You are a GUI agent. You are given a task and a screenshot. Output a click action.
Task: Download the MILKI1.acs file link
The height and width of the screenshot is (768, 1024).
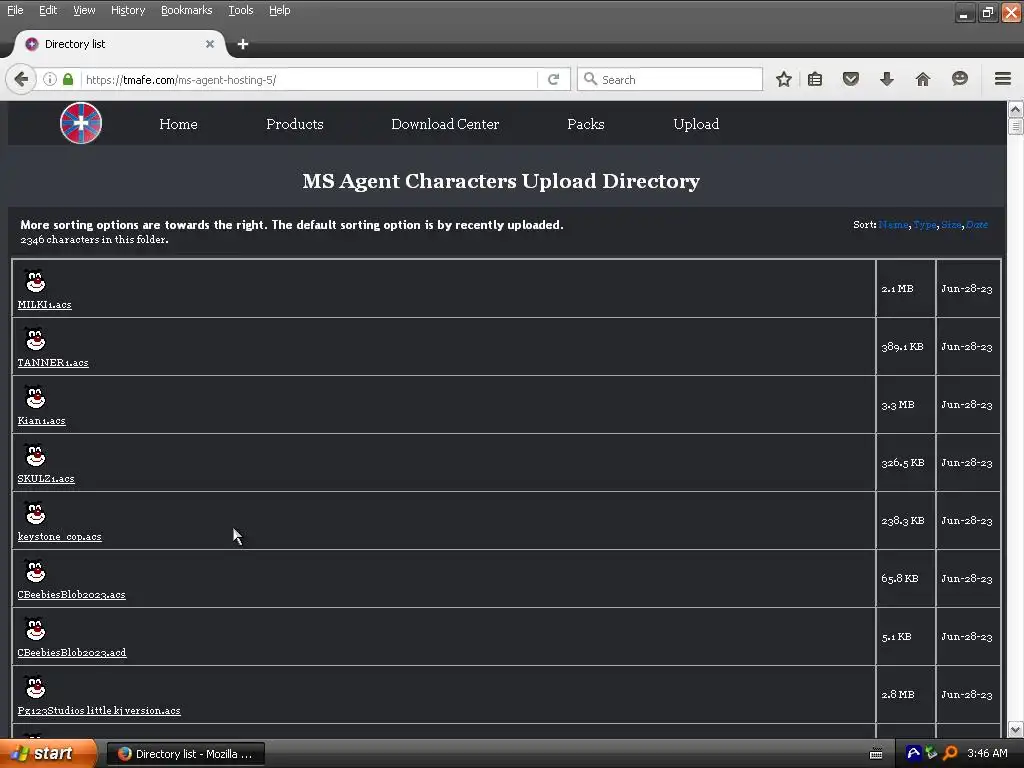coord(44,304)
